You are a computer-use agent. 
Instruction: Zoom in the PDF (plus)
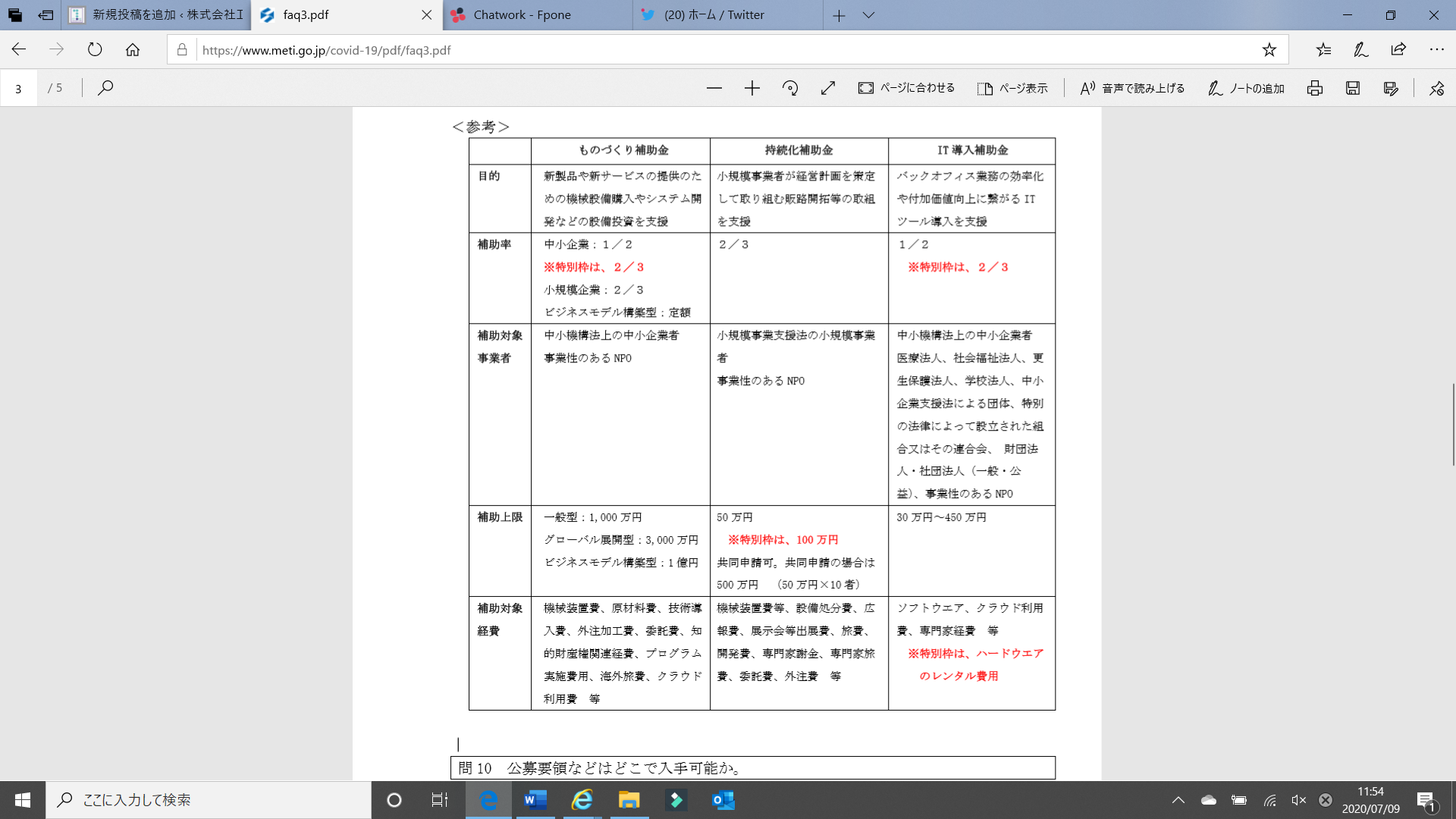pyautogui.click(x=752, y=88)
